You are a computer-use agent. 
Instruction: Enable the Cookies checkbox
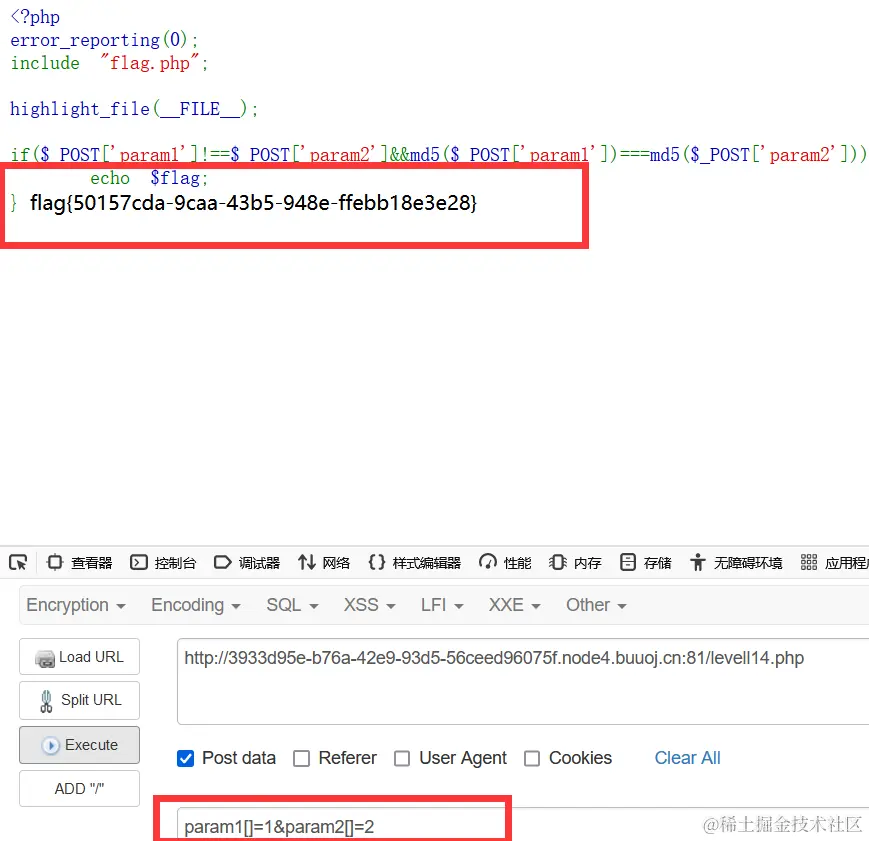coord(532,758)
